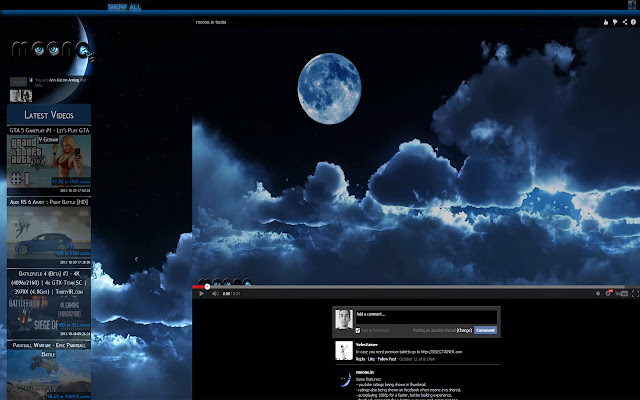Click the thumbs-up like icon above the video
This screenshot has width=640, height=400.
point(606,22)
